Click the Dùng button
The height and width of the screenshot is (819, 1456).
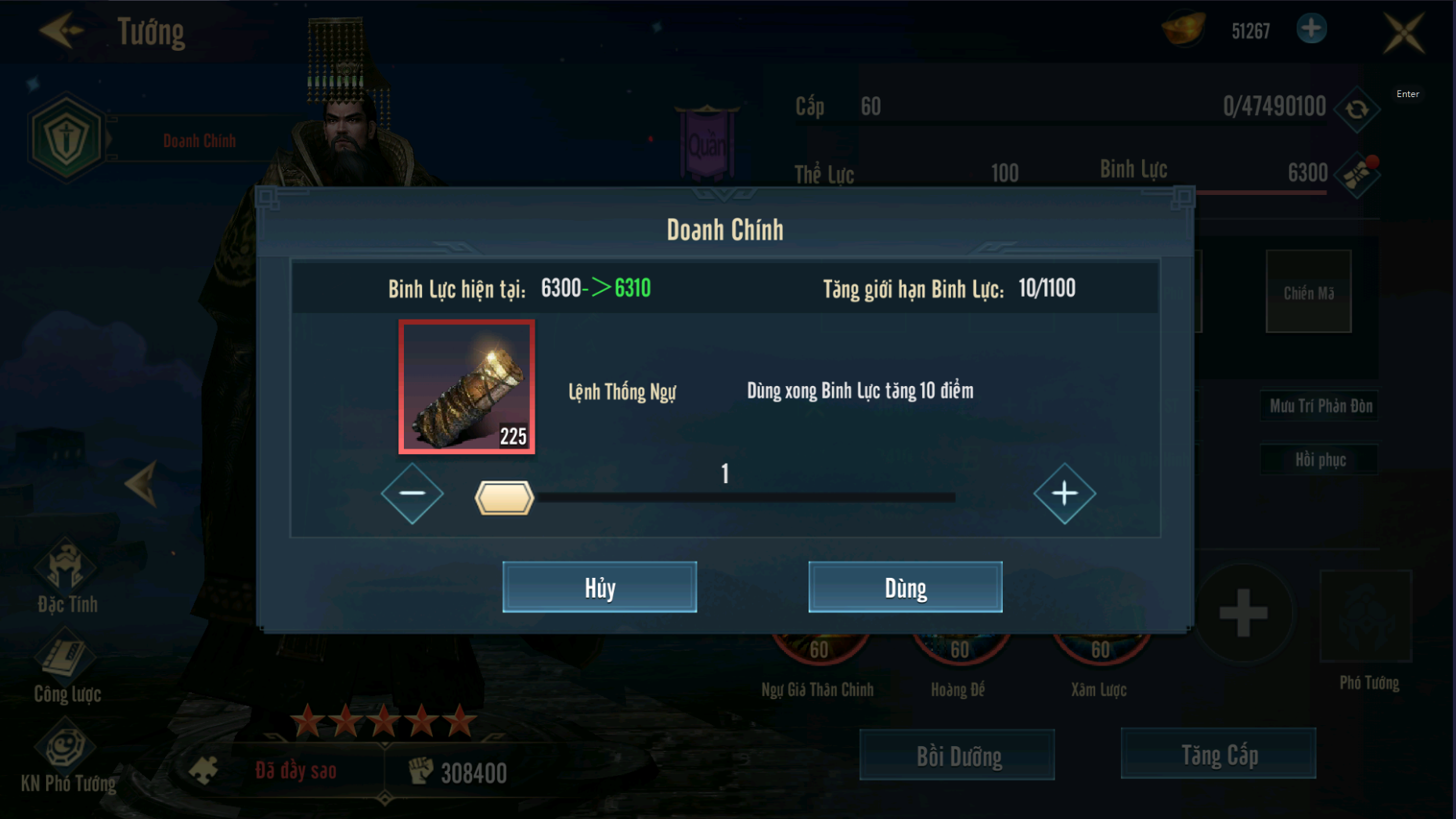pos(905,587)
